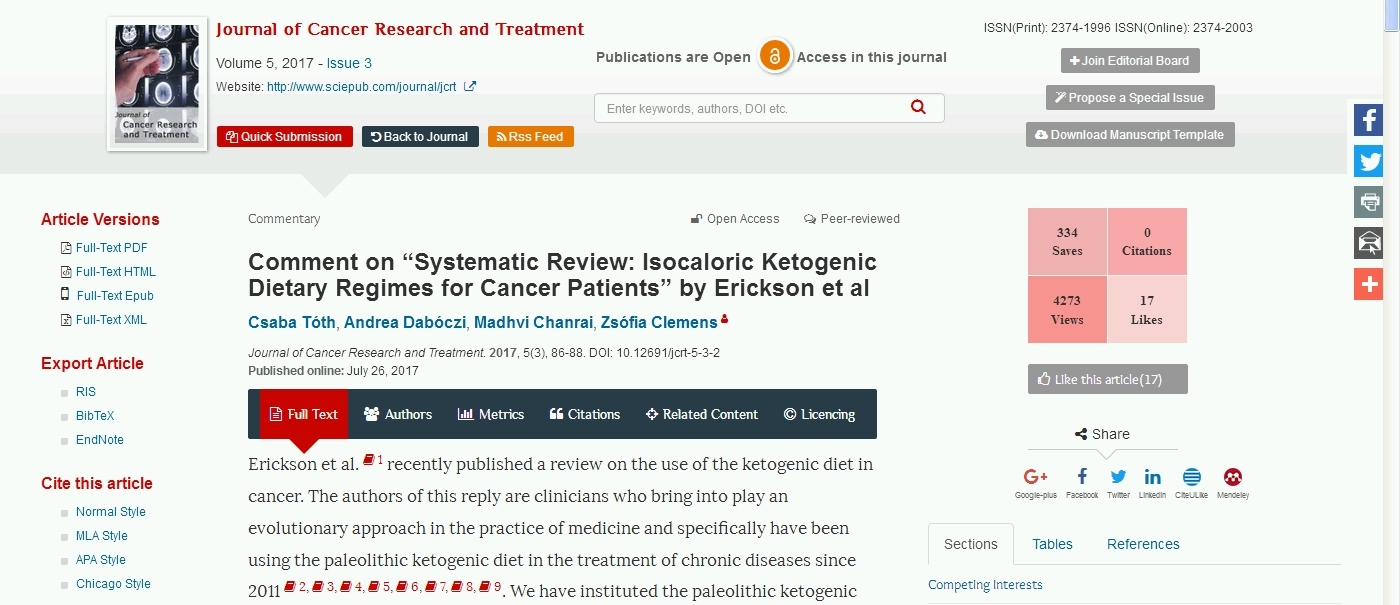Image resolution: width=1400 pixels, height=605 pixels.
Task: Open the Tables tab
Action: [x=1052, y=544]
